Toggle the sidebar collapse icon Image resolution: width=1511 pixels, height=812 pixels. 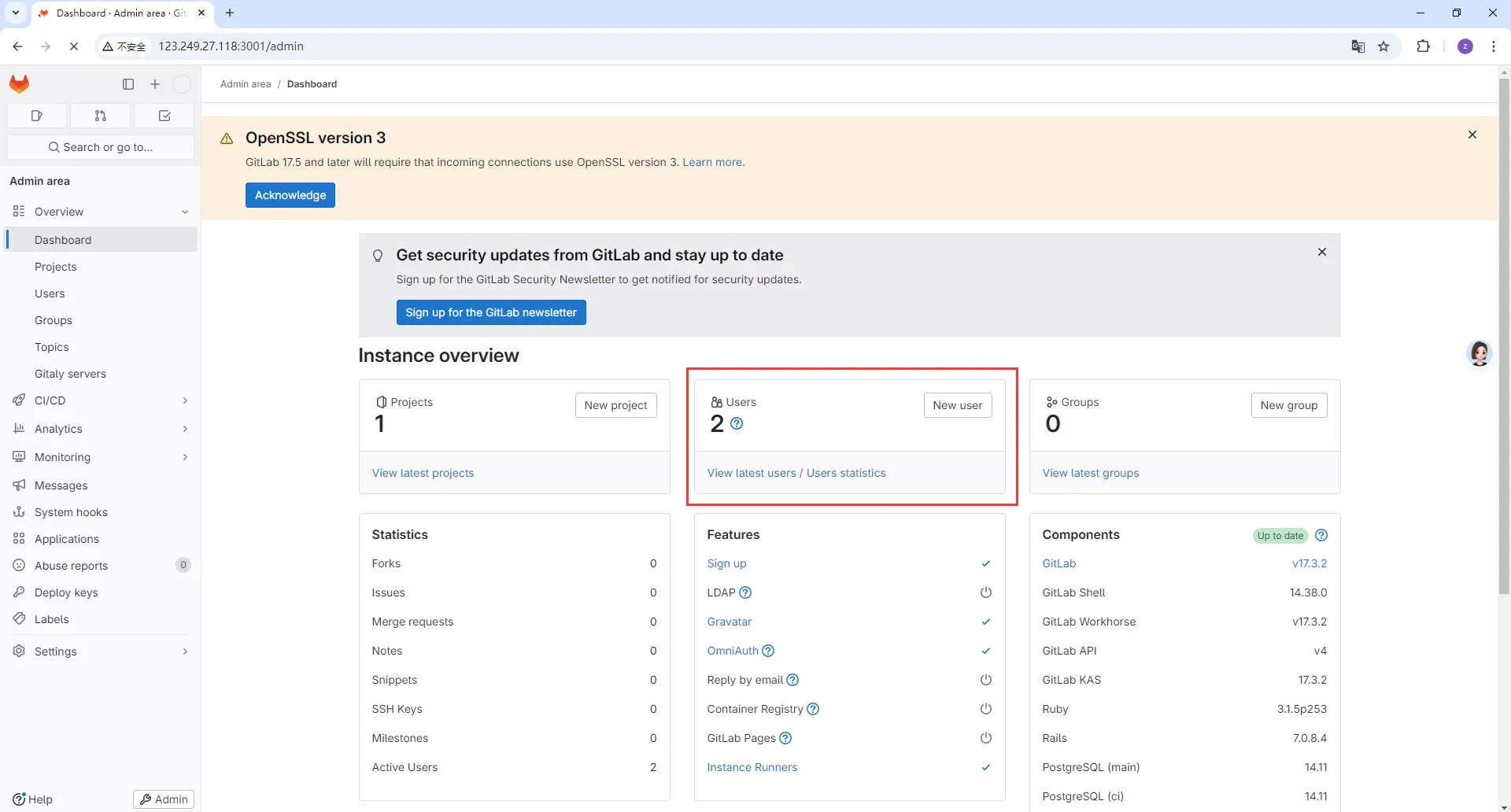point(128,84)
